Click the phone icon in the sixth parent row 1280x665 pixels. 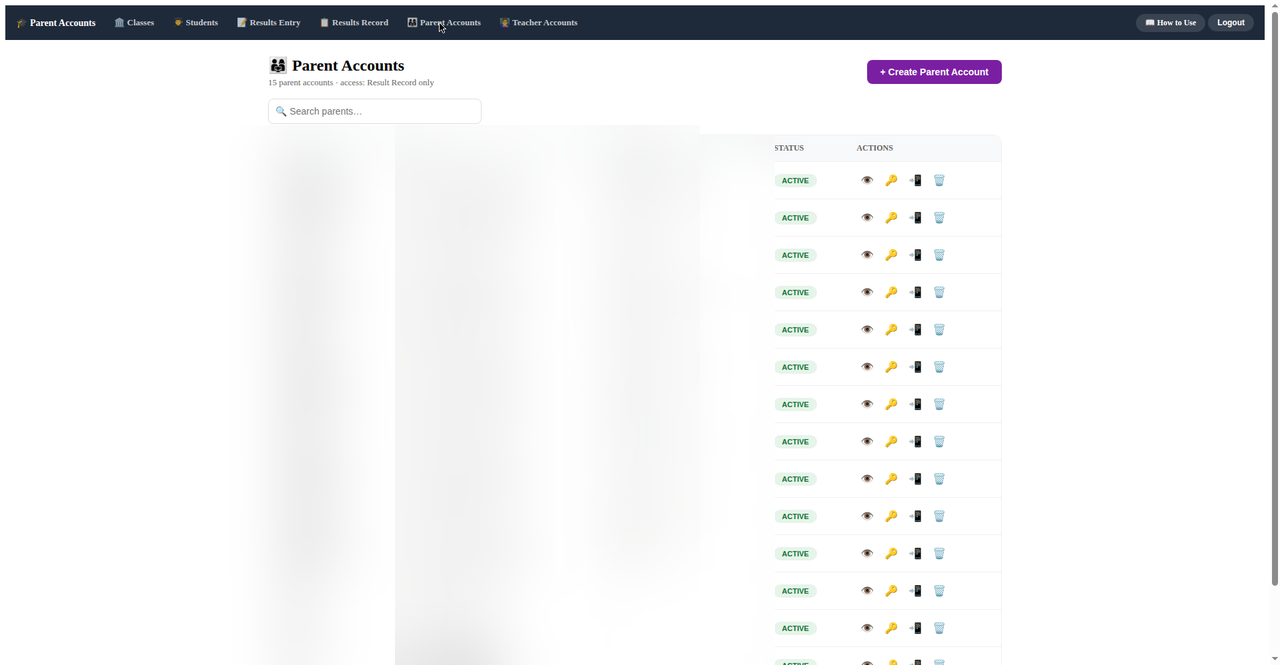(x=915, y=367)
